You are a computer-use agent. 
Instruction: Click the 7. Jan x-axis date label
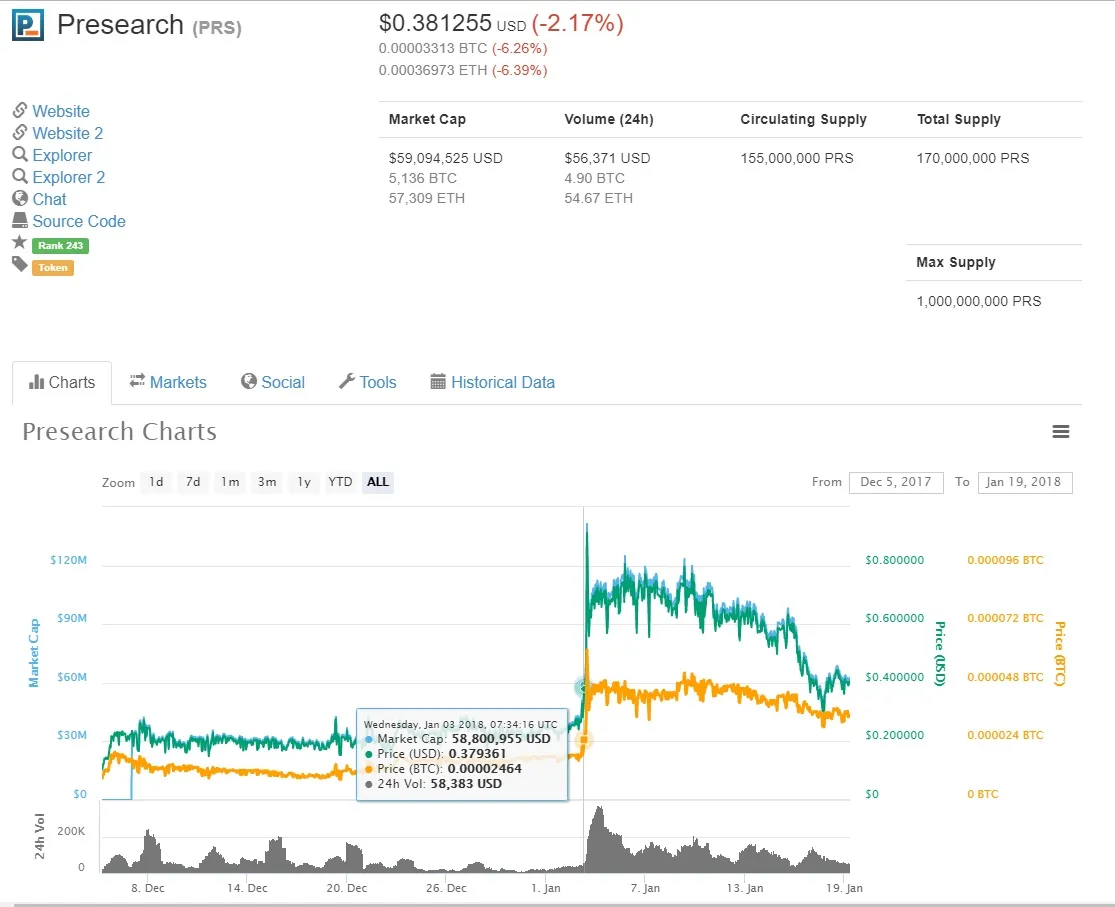point(645,888)
